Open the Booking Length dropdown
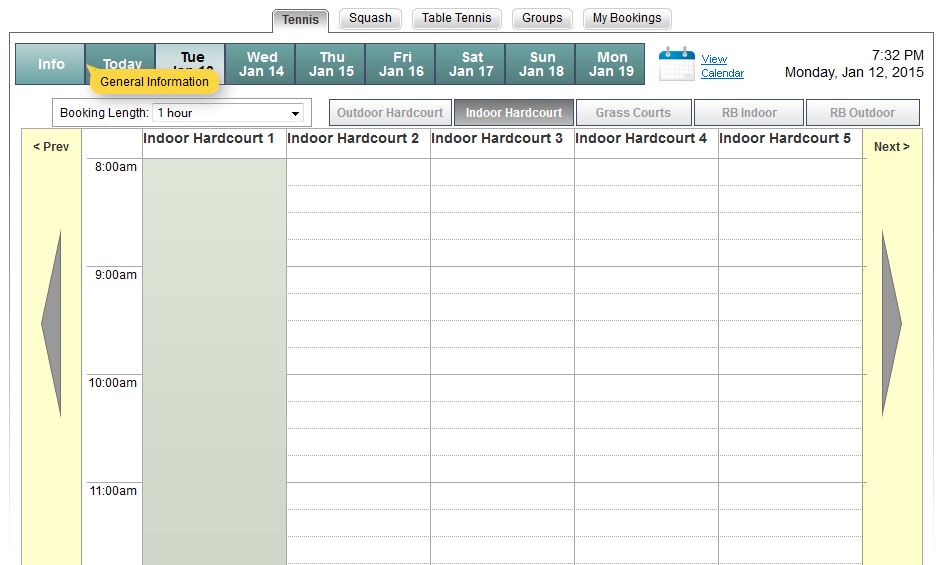 click(x=229, y=113)
